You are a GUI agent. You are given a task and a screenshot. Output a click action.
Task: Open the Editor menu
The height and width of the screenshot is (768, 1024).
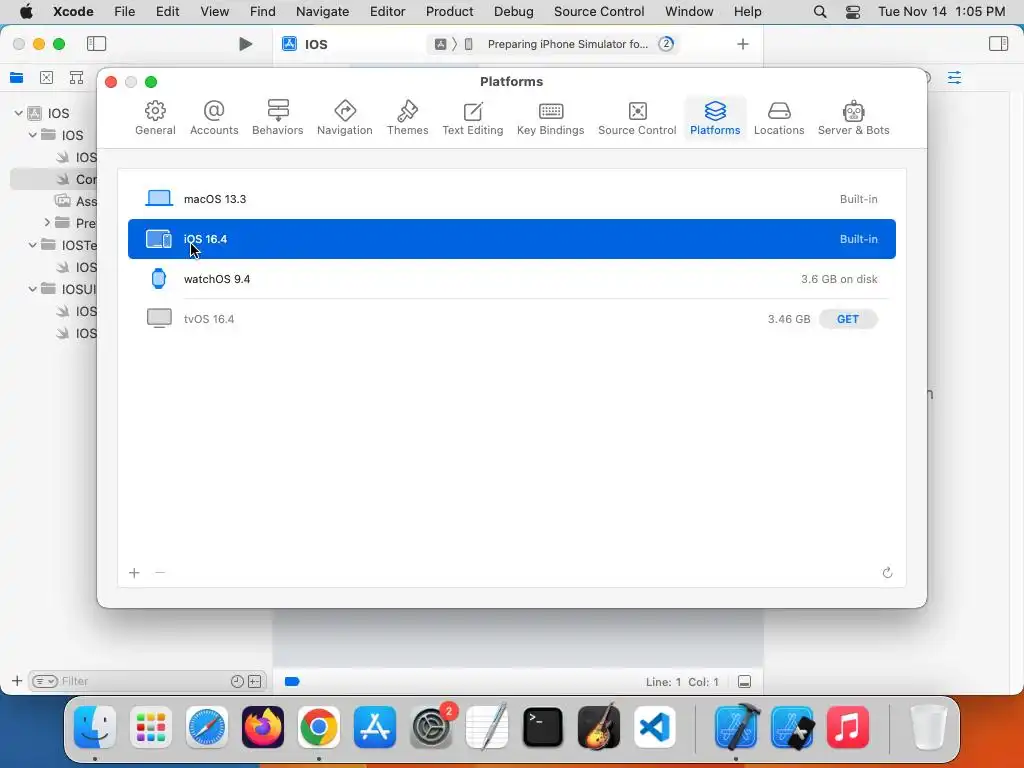[387, 11]
